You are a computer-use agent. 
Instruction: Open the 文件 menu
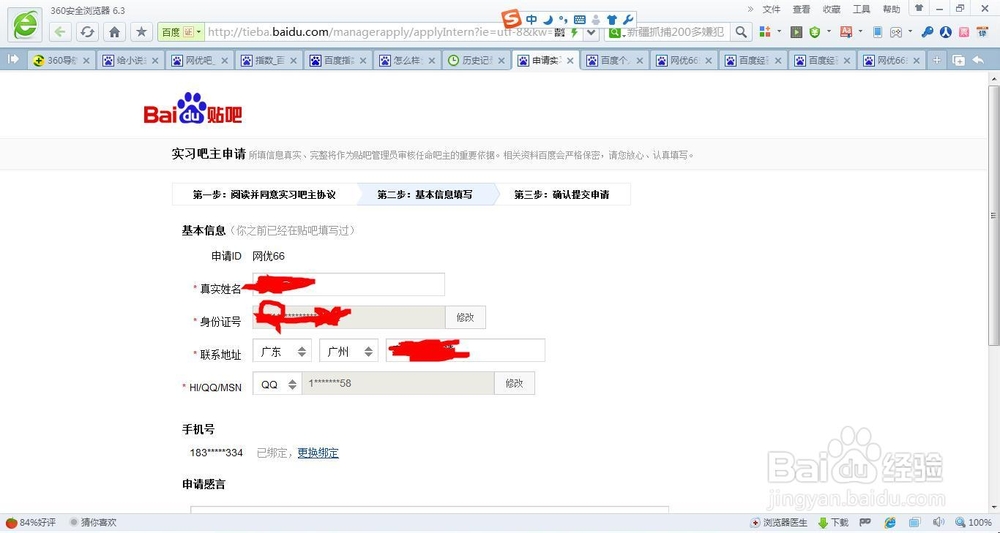point(771,9)
